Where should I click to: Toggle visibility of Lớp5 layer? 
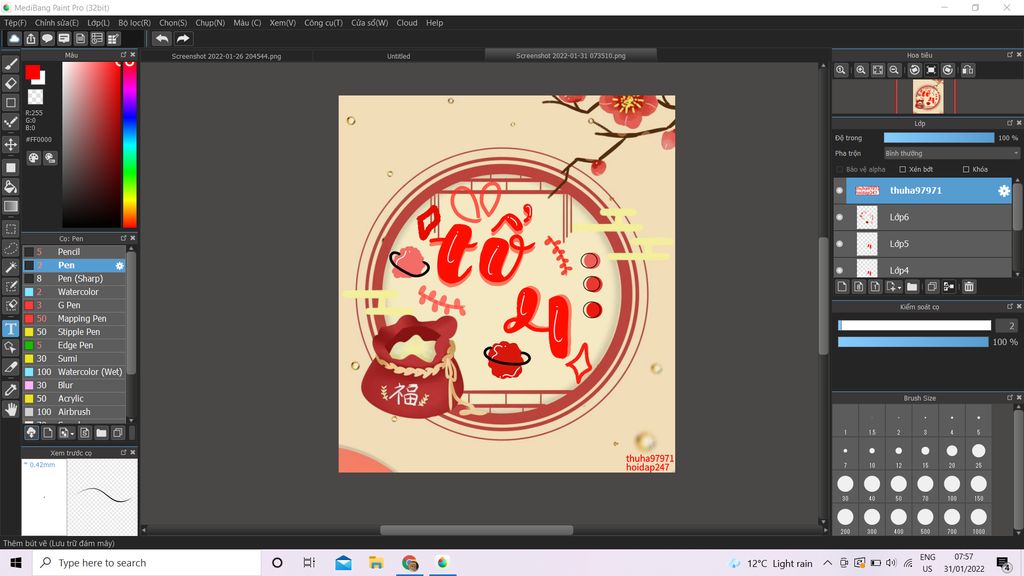(x=839, y=244)
